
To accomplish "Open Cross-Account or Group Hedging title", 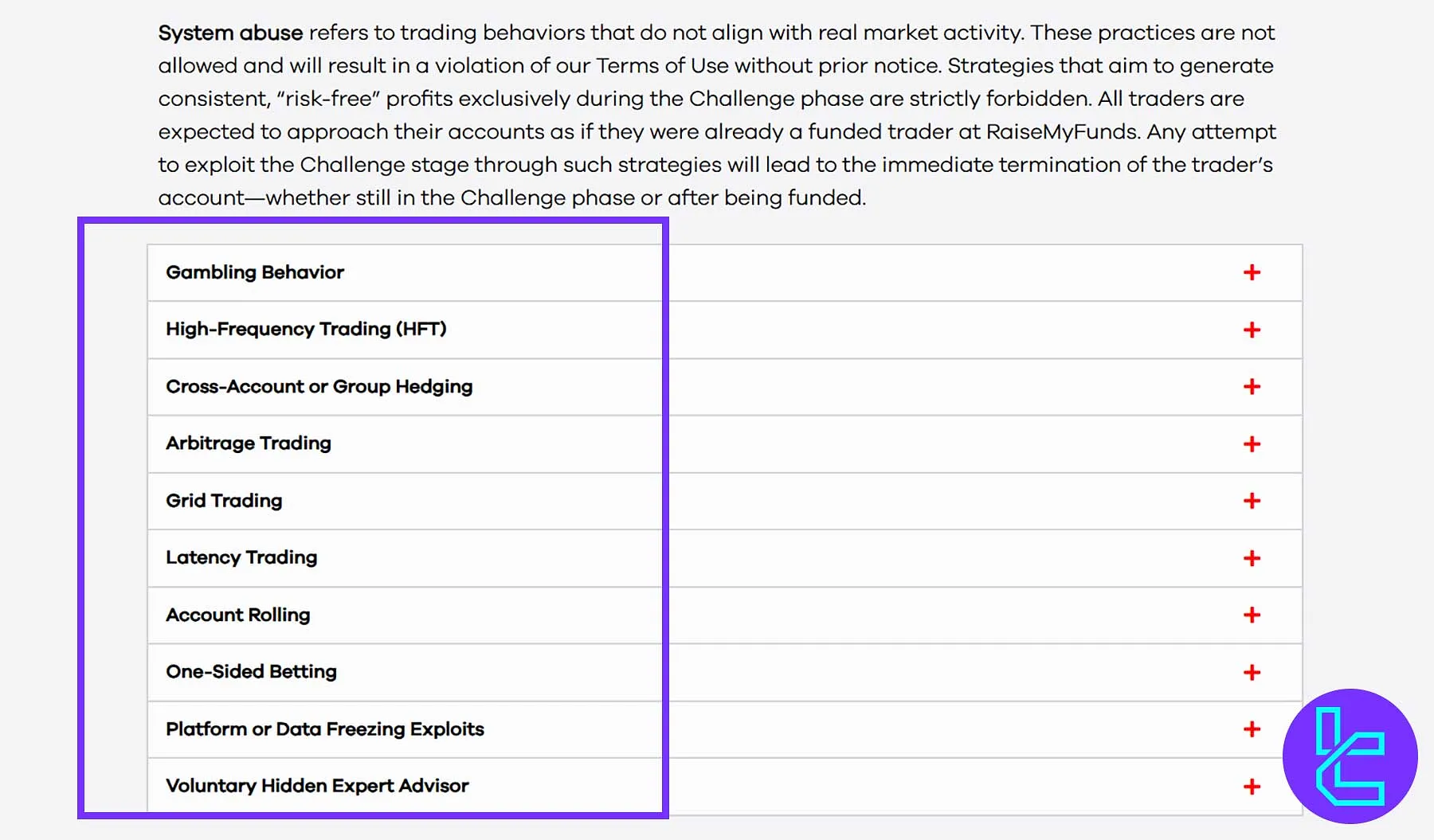I will pos(319,387).
